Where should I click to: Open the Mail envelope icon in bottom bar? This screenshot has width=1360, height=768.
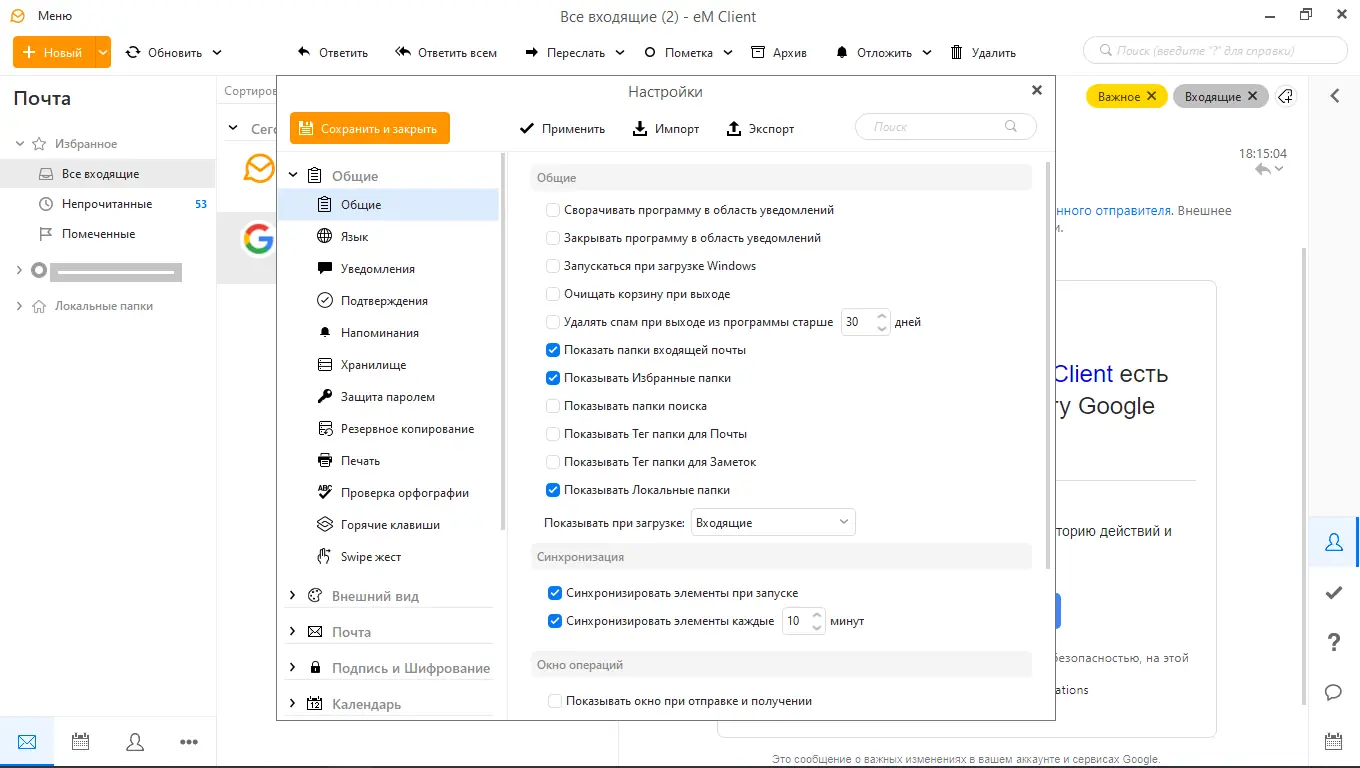click(x=27, y=742)
